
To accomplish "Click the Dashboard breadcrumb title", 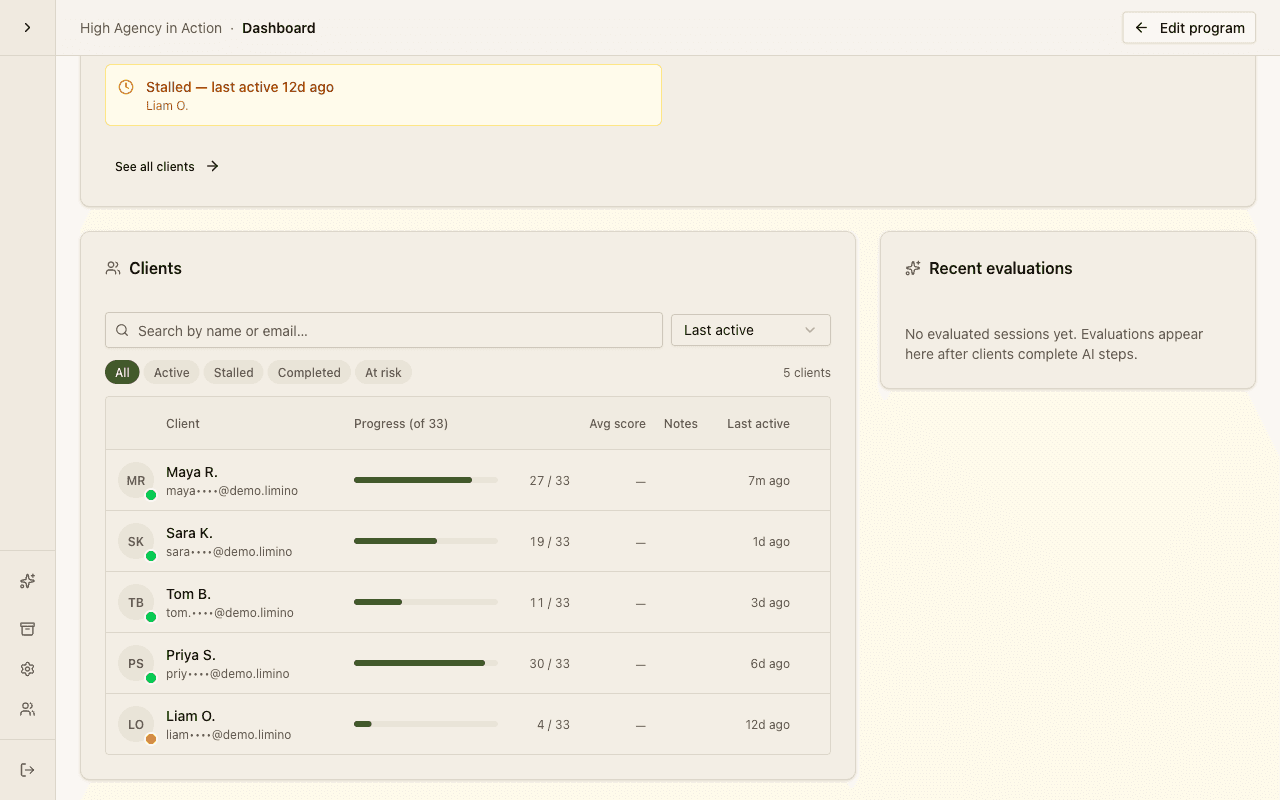I will coord(279,28).
